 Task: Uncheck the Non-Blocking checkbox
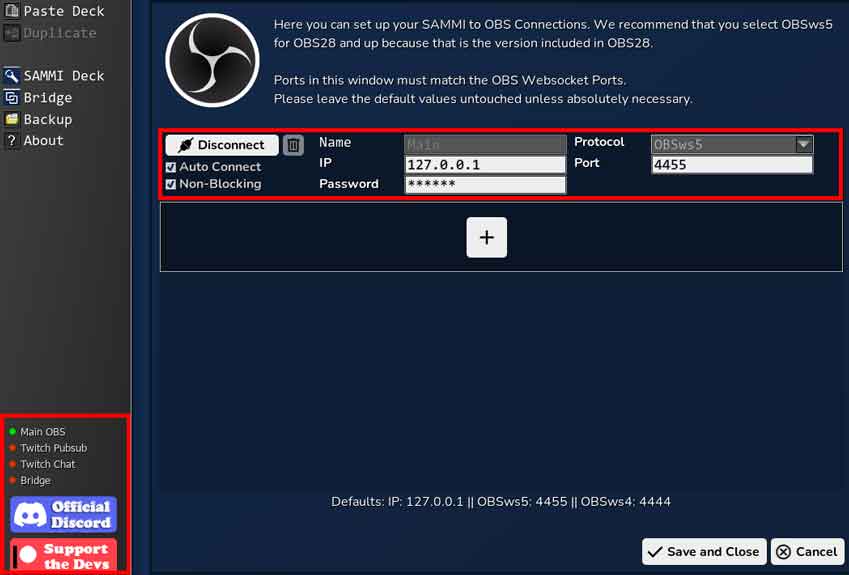171,184
